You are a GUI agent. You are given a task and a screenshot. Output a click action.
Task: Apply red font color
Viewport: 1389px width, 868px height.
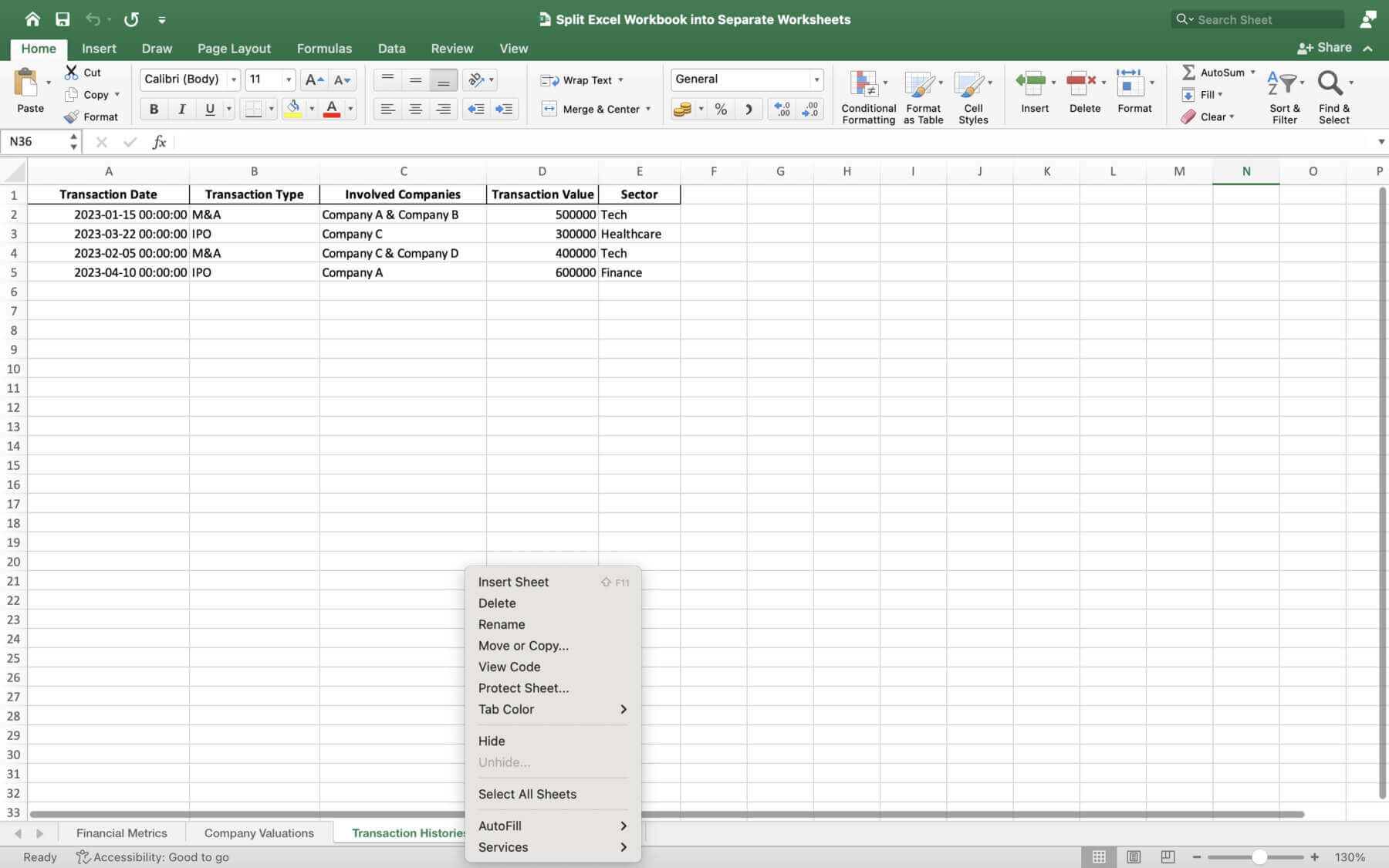[x=332, y=109]
